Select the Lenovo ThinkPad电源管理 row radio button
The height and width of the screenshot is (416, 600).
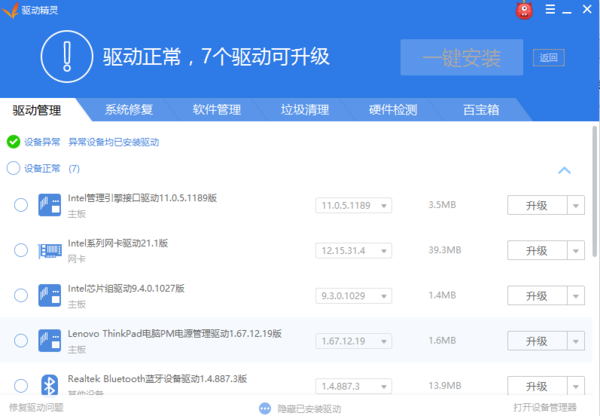(x=21, y=341)
